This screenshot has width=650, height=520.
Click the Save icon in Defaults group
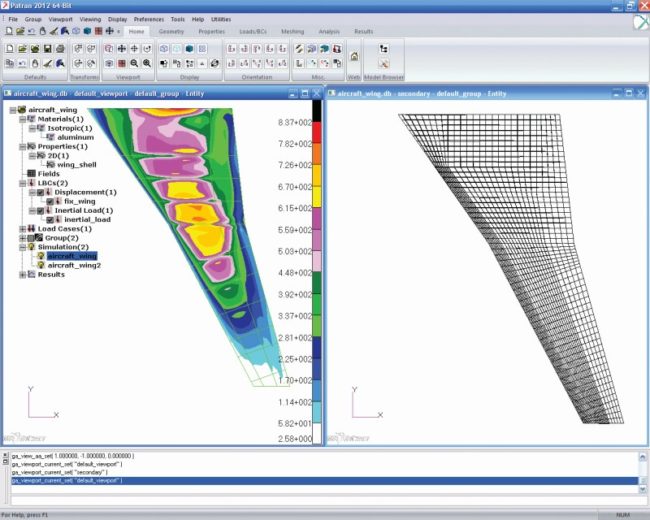(x=47, y=48)
